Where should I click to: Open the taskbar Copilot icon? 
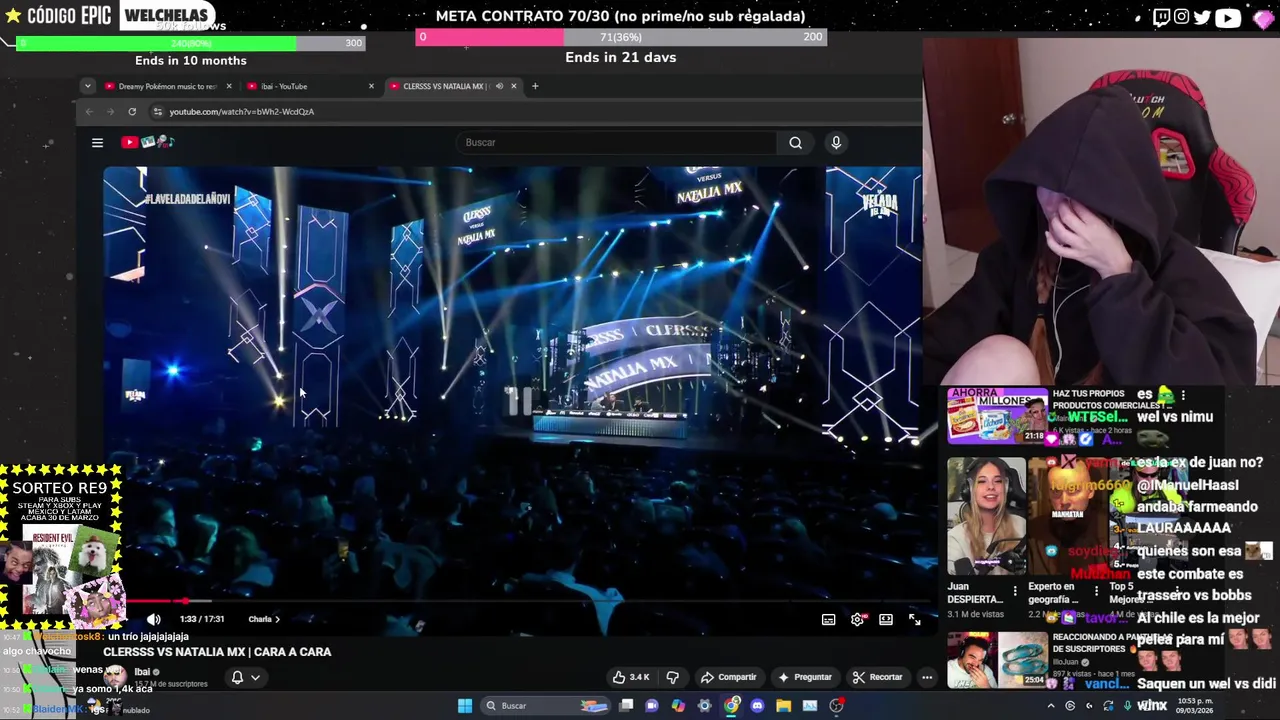click(679, 706)
